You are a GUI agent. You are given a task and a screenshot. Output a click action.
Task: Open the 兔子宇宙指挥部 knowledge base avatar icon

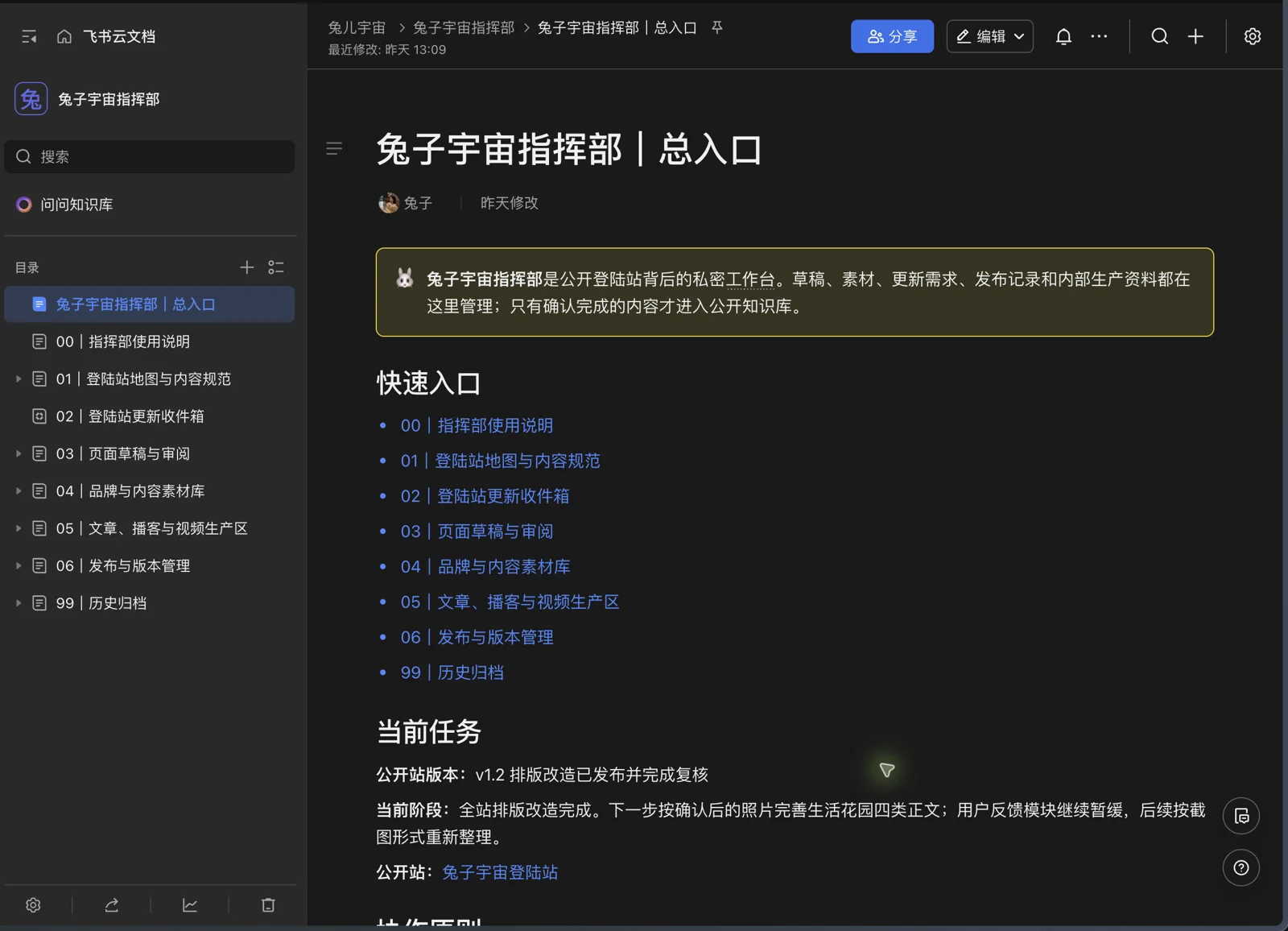pos(31,99)
